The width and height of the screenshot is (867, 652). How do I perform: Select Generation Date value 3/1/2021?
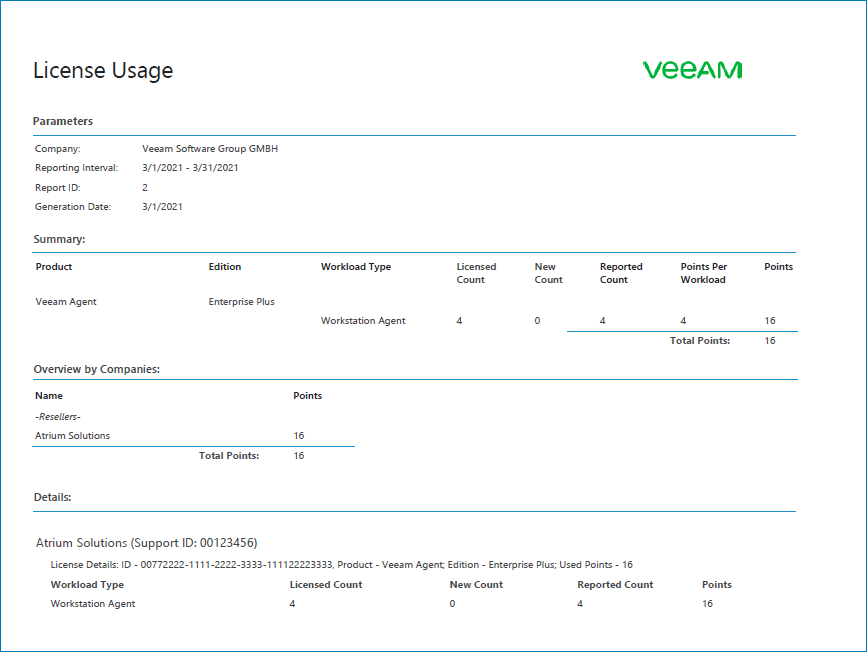162,206
